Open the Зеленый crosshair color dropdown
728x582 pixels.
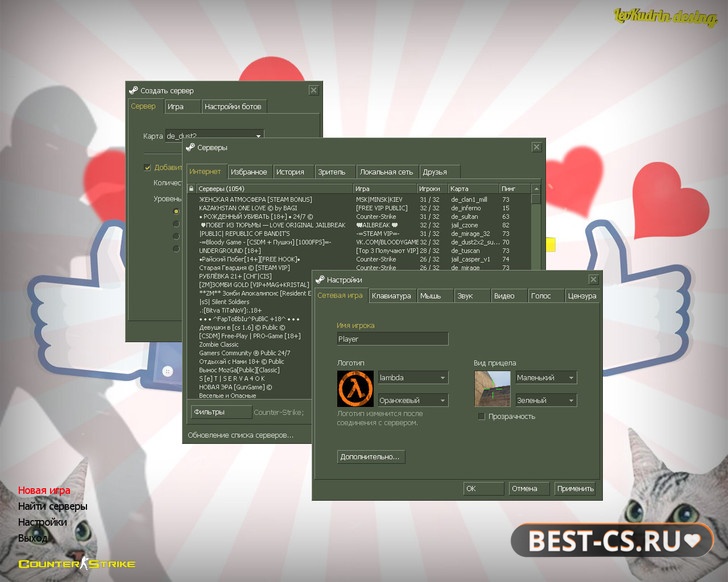pyautogui.click(x=546, y=400)
